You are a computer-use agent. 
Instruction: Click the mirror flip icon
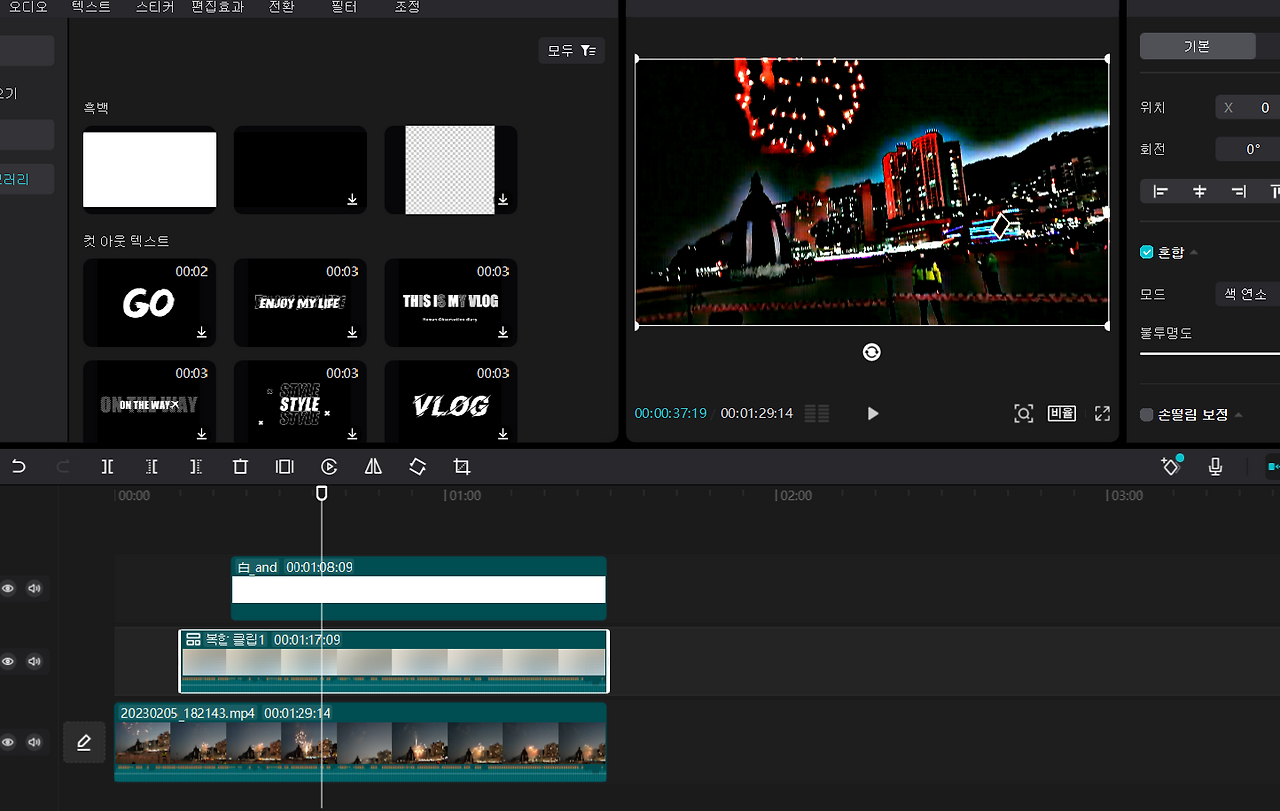click(373, 466)
